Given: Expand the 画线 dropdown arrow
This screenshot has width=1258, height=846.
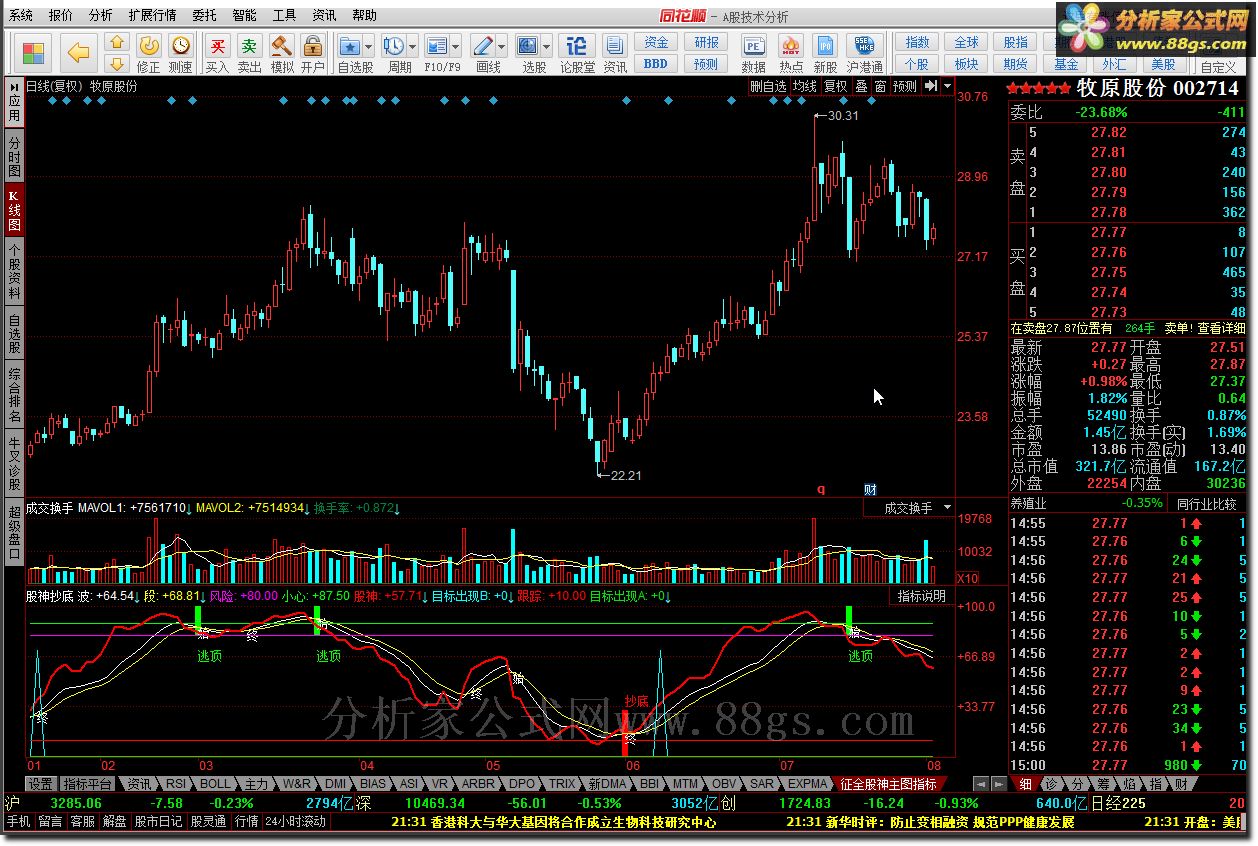Looking at the screenshot, I should [503, 47].
